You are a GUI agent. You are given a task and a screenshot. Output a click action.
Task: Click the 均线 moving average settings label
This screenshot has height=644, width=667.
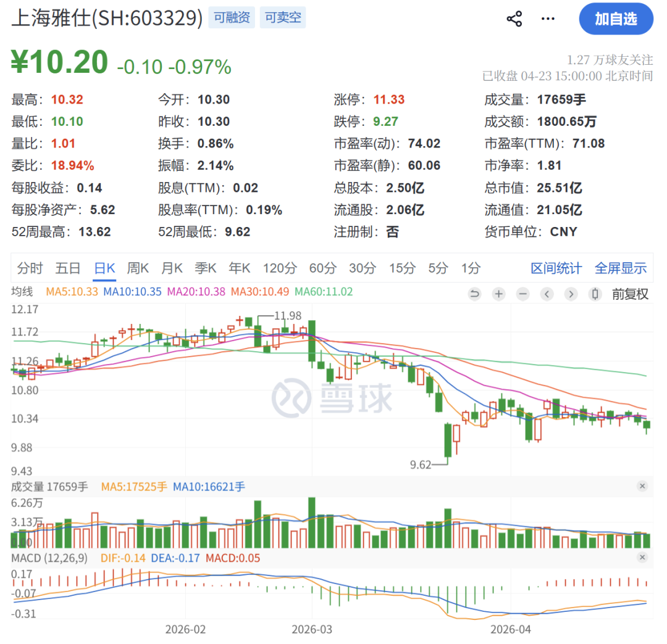coord(22,291)
